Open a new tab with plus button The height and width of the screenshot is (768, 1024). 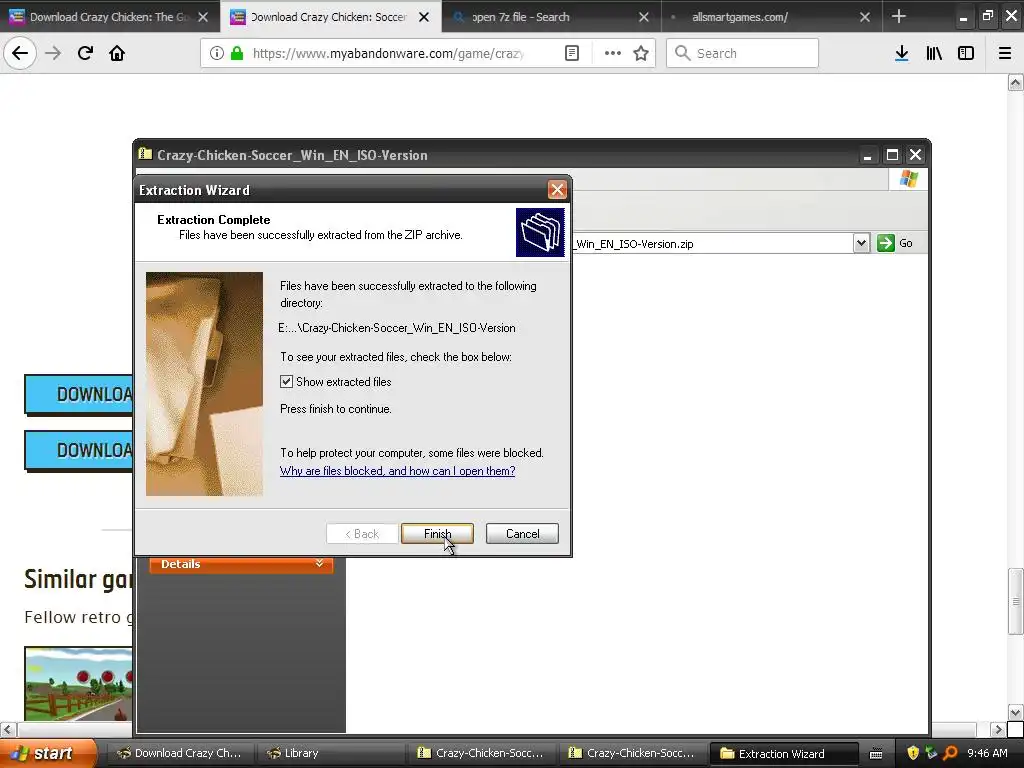click(x=899, y=16)
